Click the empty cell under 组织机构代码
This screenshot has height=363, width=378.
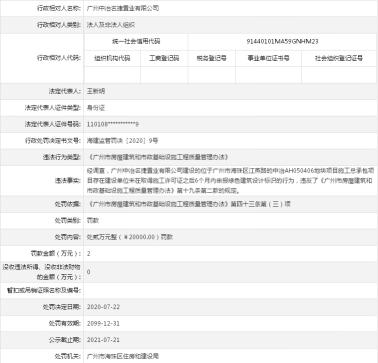tap(112, 75)
